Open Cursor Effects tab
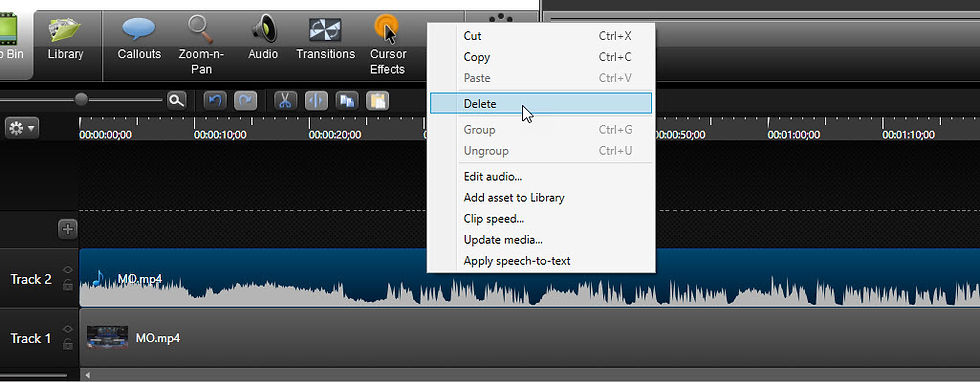Screen dimensions: 980x382 click(x=388, y=45)
